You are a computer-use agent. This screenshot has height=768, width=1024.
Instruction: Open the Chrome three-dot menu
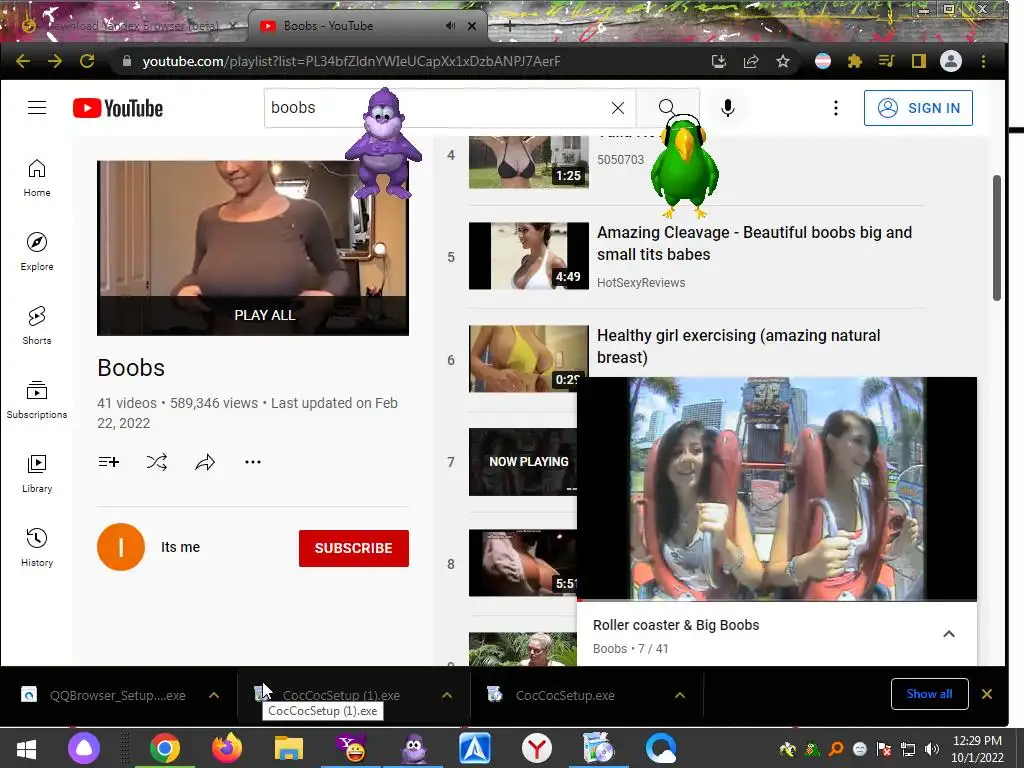click(984, 61)
